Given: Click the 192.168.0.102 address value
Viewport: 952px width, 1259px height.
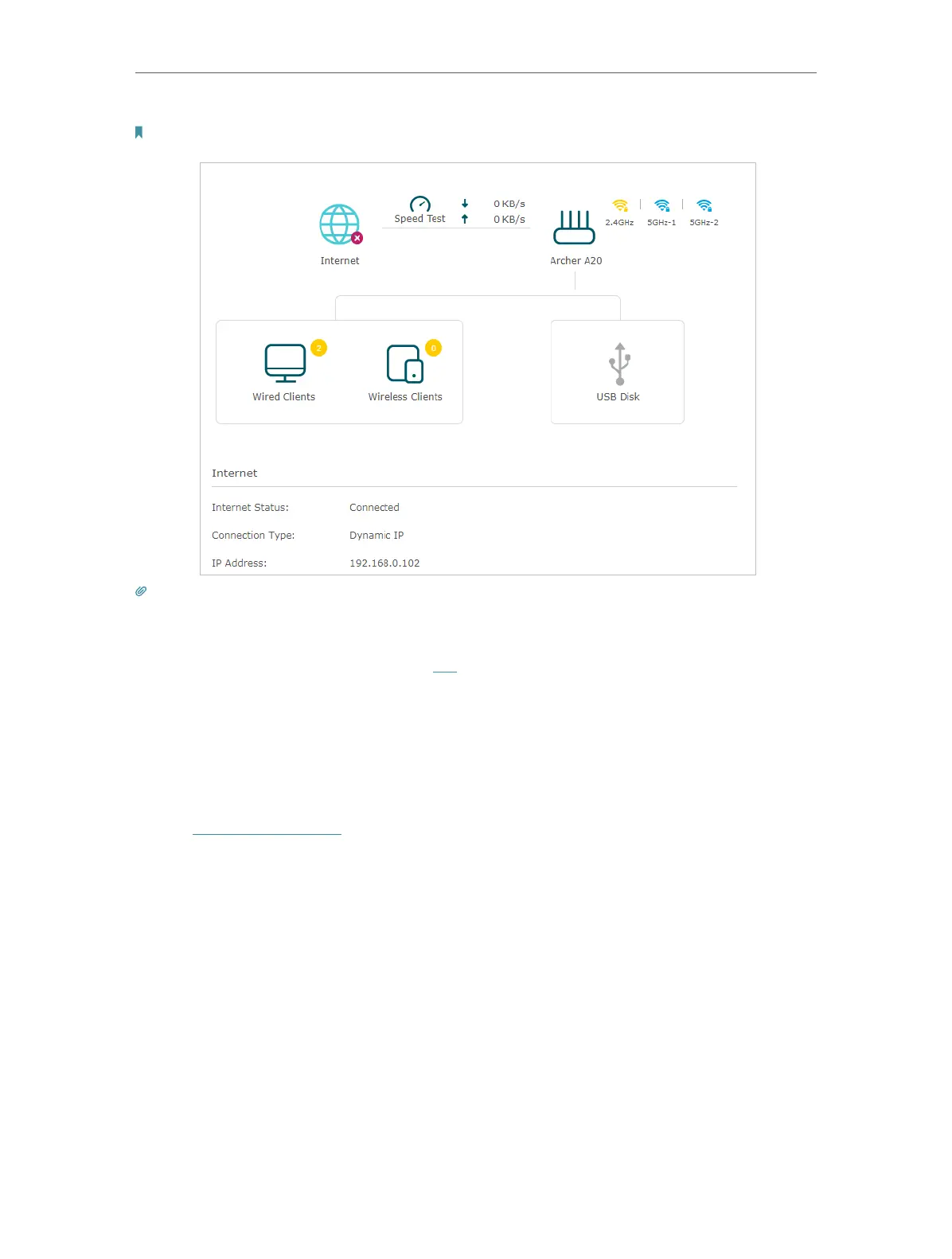Looking at the screenshot, I should pyautogui.click(x=384, y=563).
